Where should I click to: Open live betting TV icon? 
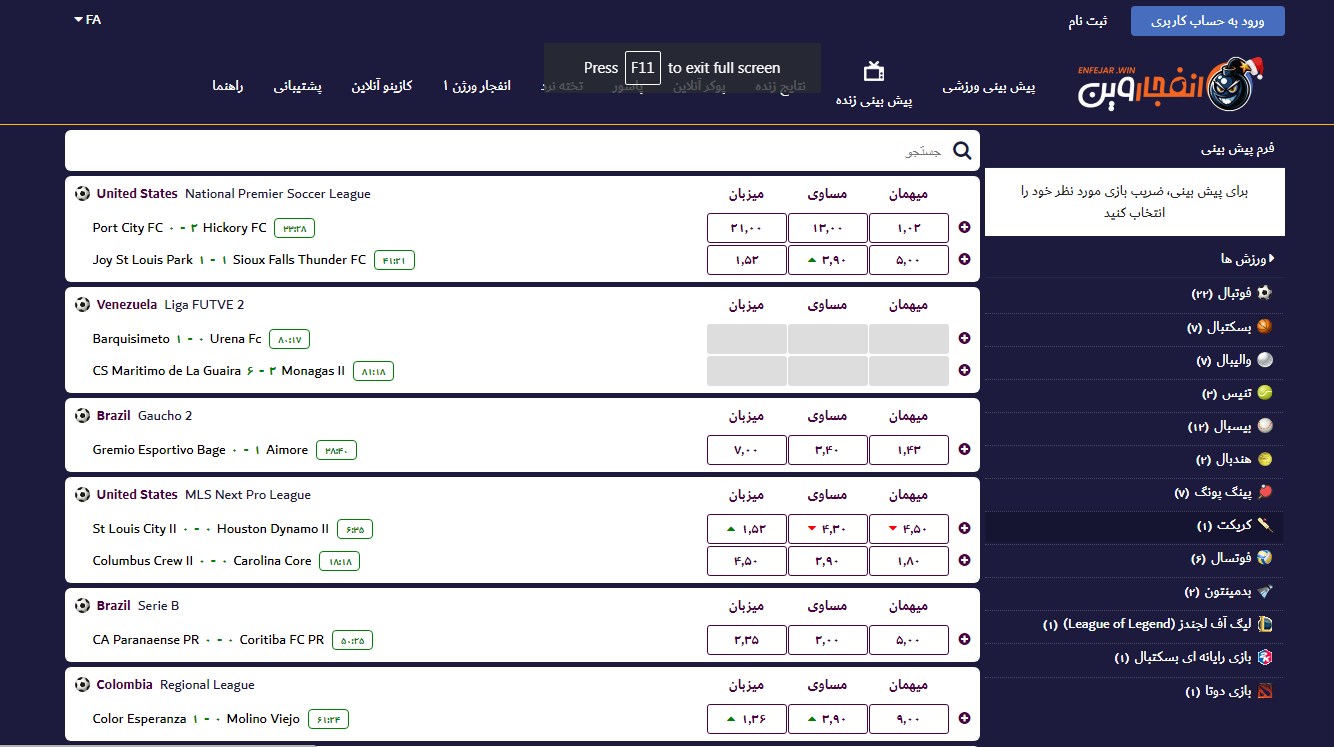874,71
